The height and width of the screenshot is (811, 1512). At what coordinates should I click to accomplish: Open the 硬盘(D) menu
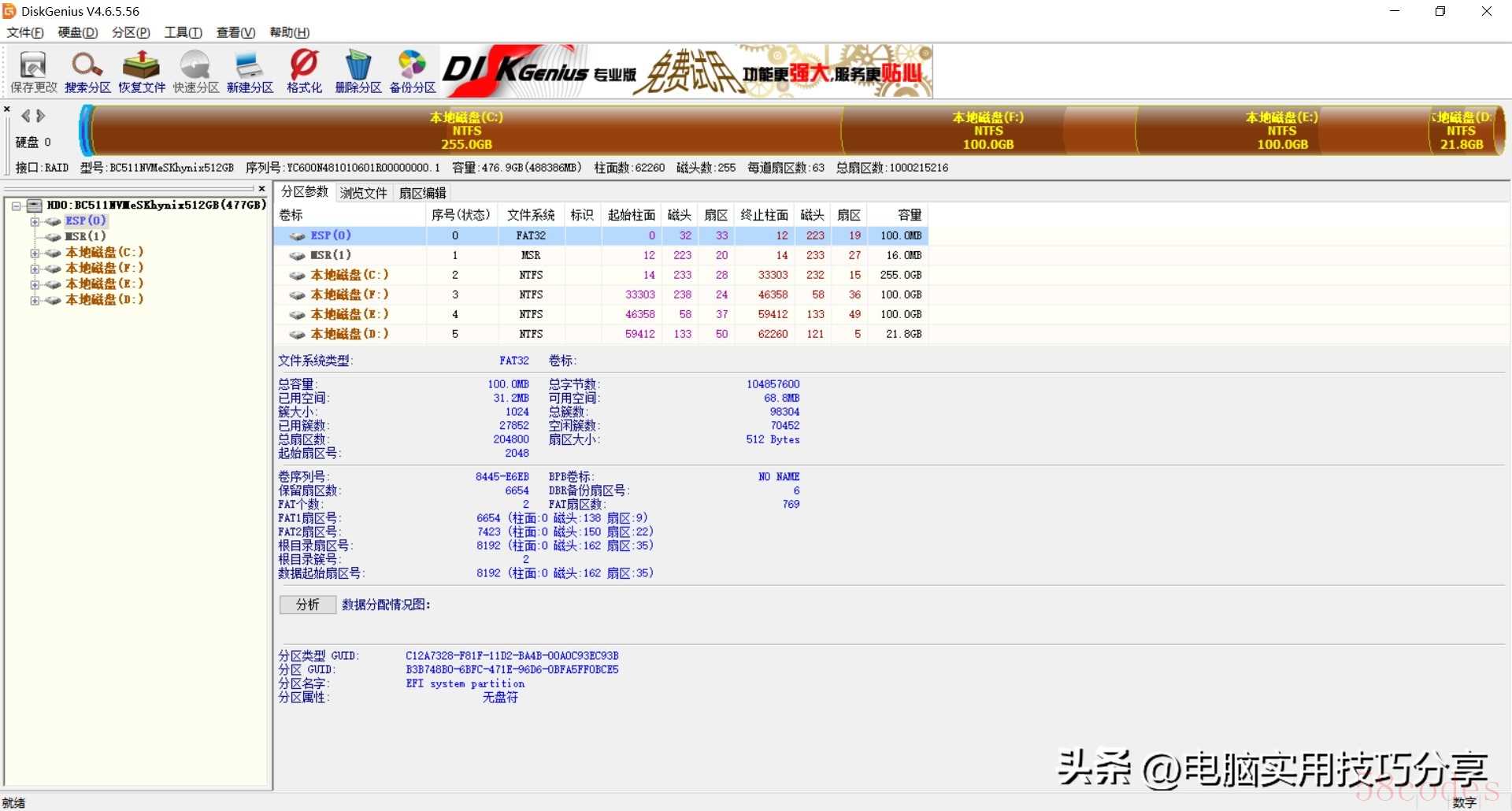click(x=78, y=32)
